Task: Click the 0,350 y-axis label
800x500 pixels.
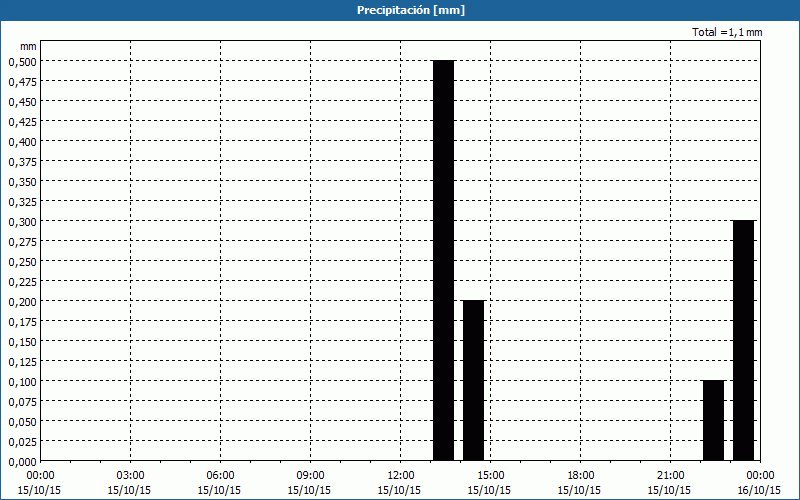Action: (x=22, y=182)
